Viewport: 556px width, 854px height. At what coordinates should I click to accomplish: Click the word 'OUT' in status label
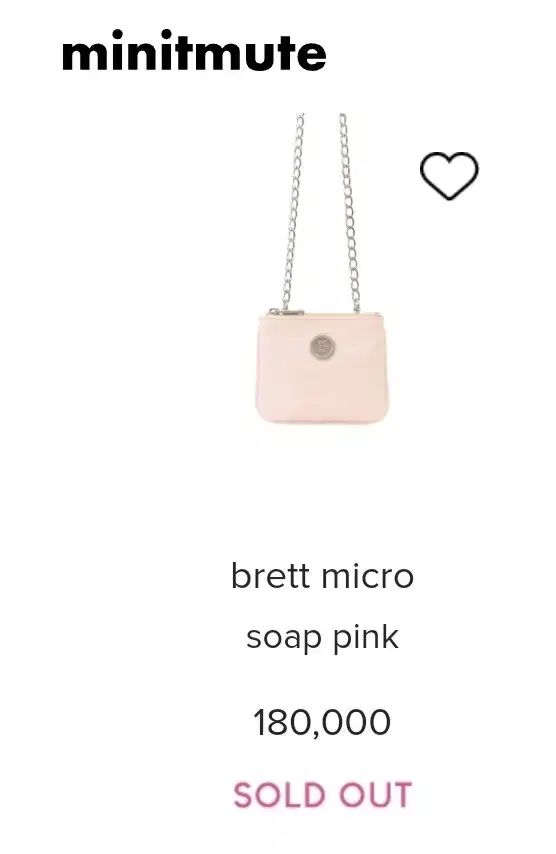pos(376,795)
